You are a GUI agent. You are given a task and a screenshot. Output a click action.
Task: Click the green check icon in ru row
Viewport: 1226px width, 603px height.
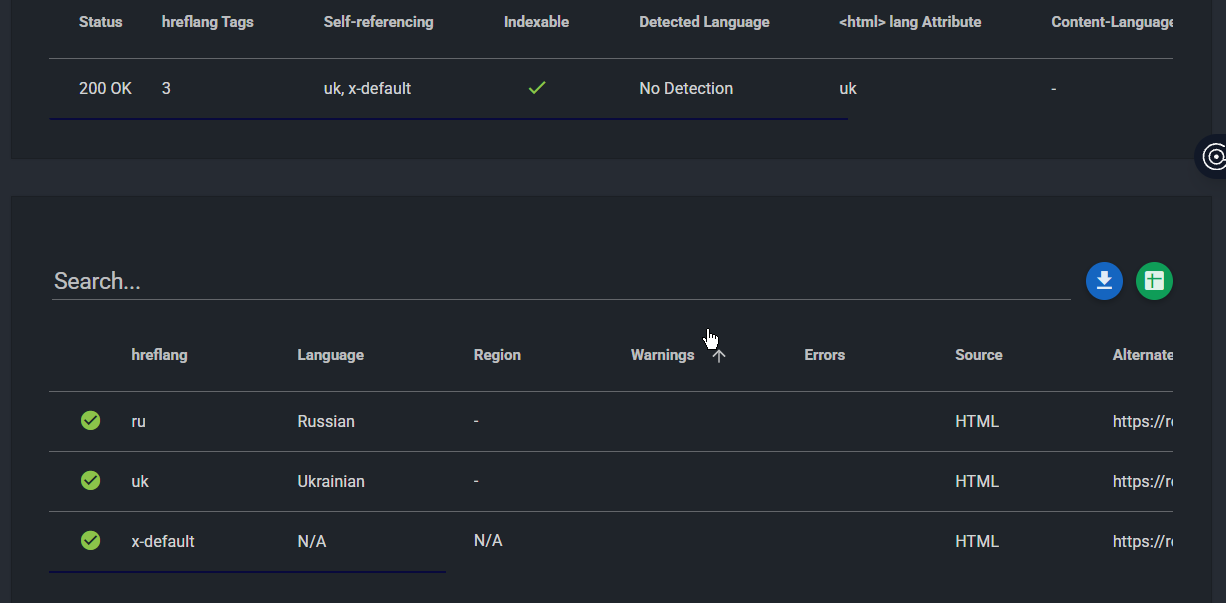(91, 421)
